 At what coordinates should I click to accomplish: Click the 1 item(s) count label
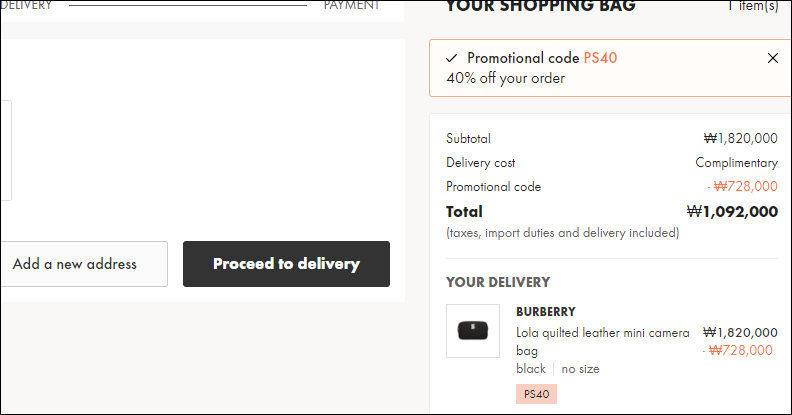pos(753,6)
